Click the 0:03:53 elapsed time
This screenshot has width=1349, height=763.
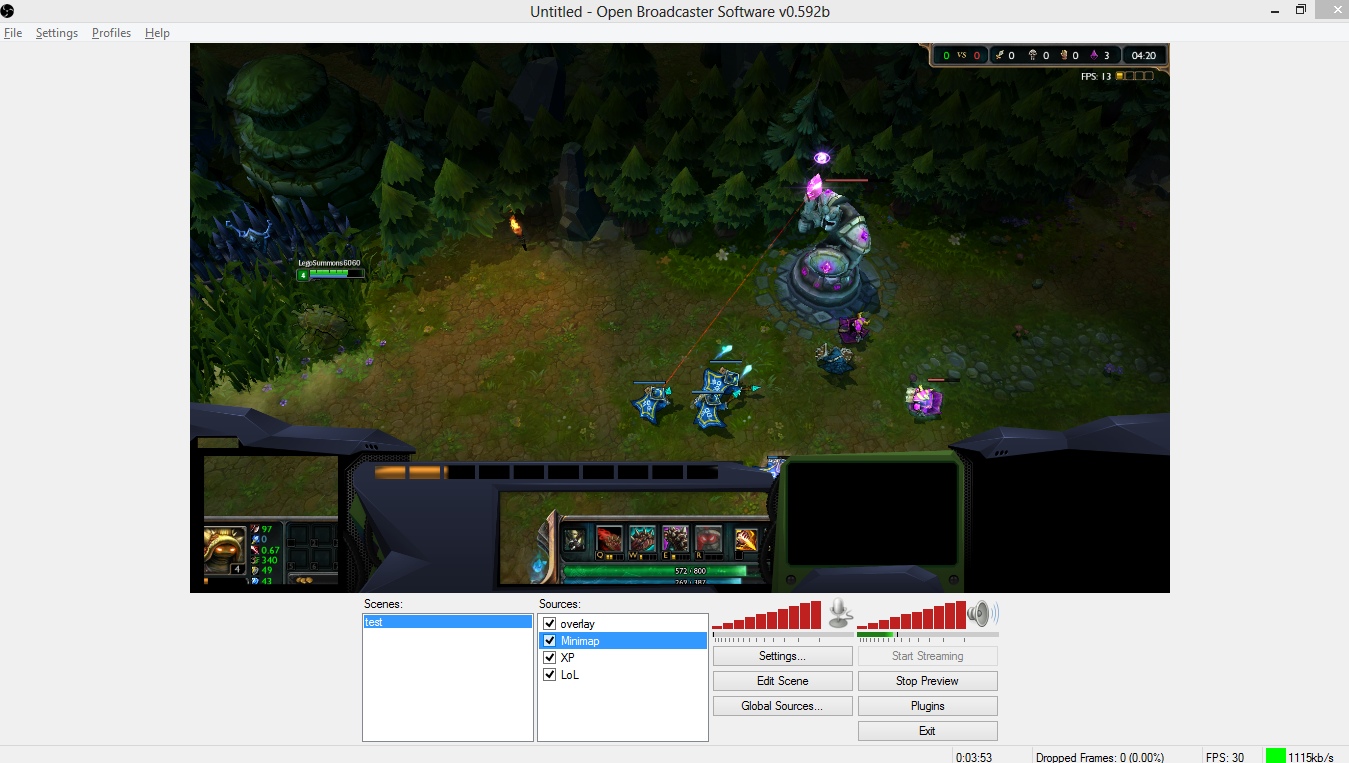pyautogui.click(x=973, y=757)
